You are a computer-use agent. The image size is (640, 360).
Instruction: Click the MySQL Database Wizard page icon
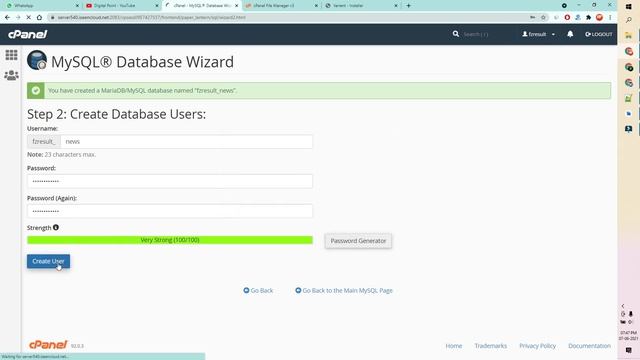(37, 60)
